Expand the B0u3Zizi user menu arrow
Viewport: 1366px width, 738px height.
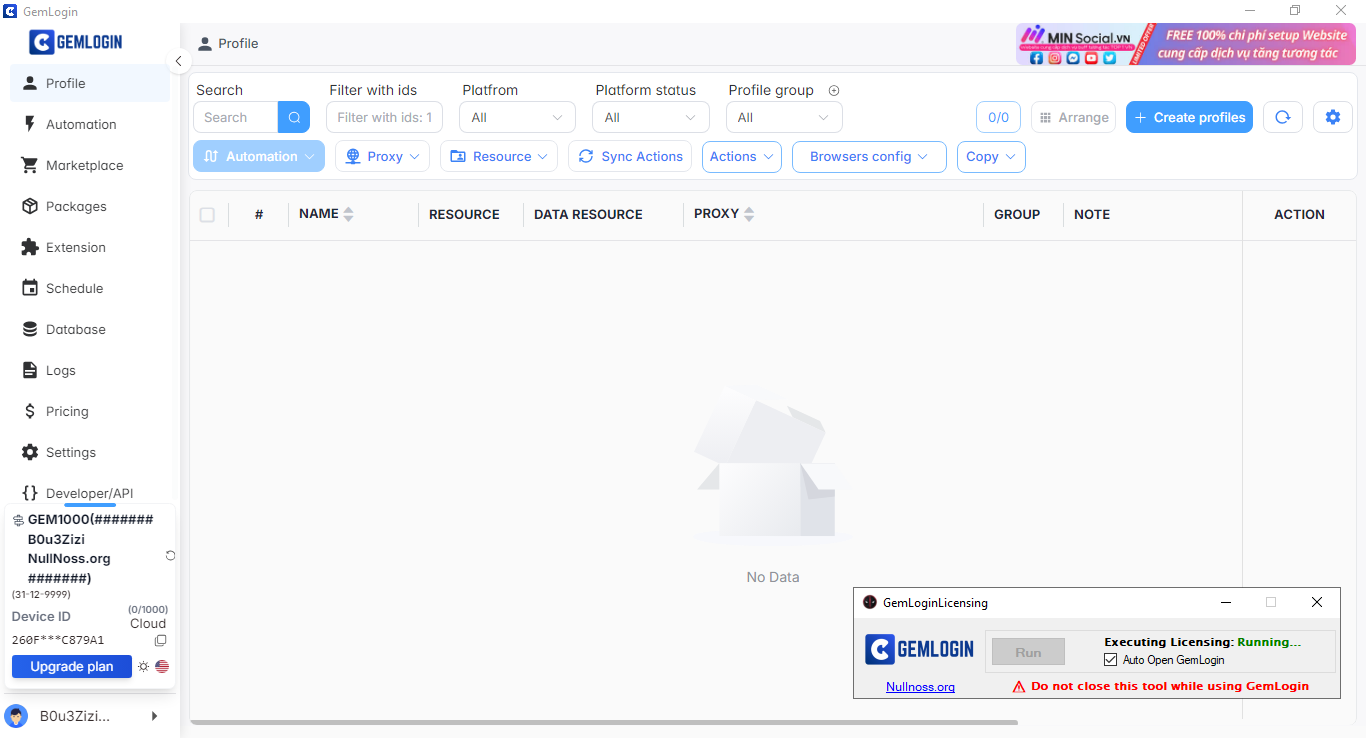154,716
